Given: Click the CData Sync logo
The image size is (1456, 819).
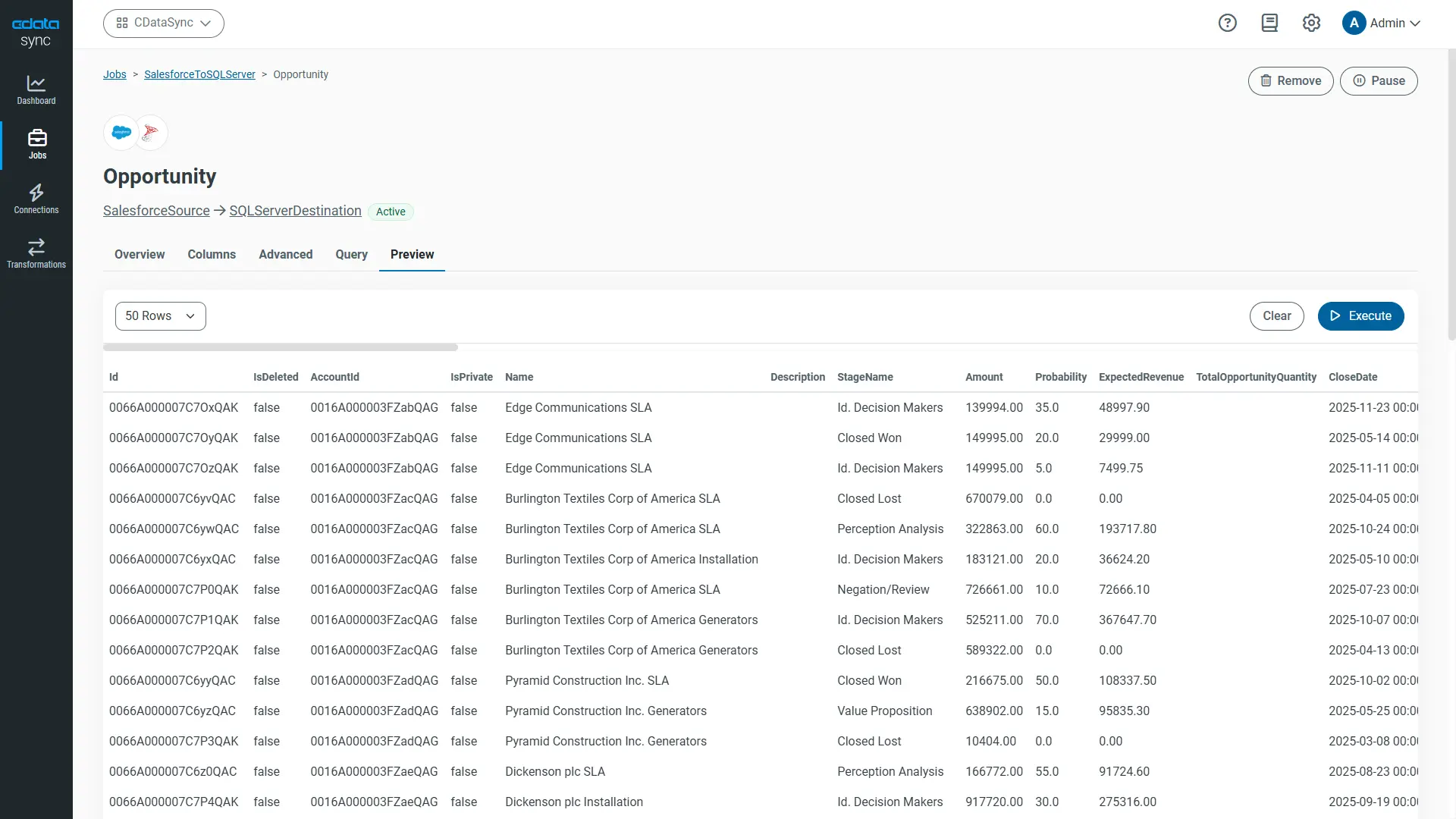Looking at the screenshot, I should (x=36, y=32).
